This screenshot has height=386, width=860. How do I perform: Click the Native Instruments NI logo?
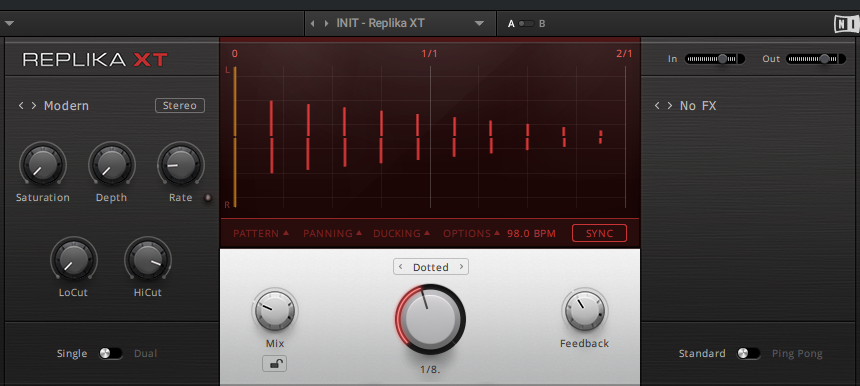coord(846,24)
